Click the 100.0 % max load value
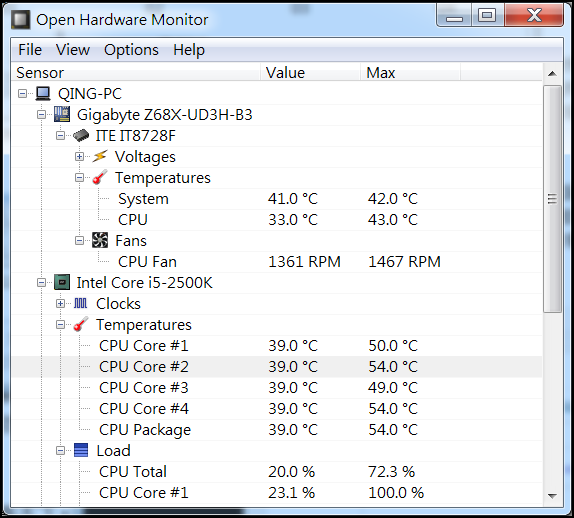The image size is (574, 518). (x=396, y=492)
